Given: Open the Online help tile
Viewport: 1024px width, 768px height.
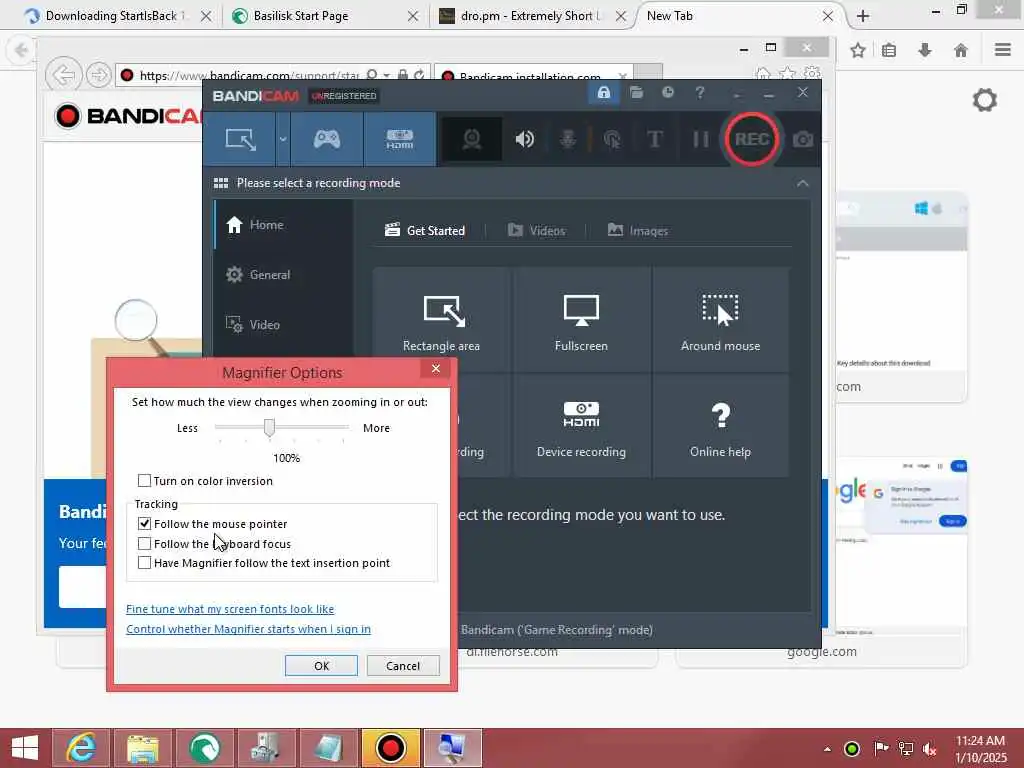Looking at the screenshot, I should [720, 426].
